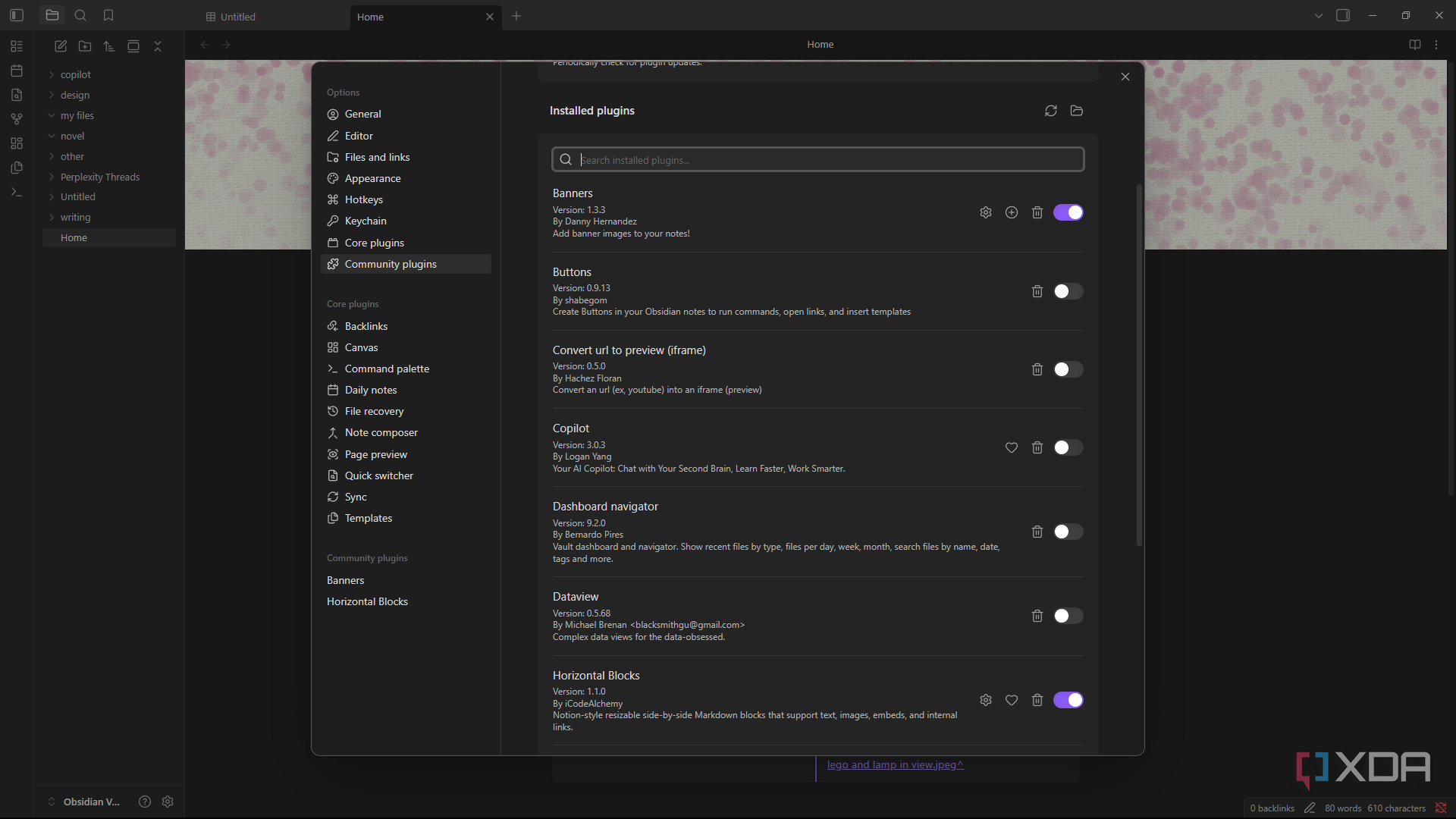1456x819 pixels.
Task: Open the lego and lamp image link
Action: pos(895,764)
